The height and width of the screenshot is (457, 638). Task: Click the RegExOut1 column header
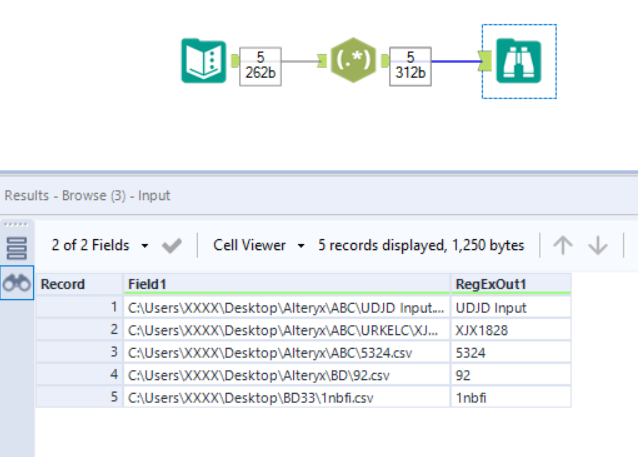[510, 284]
